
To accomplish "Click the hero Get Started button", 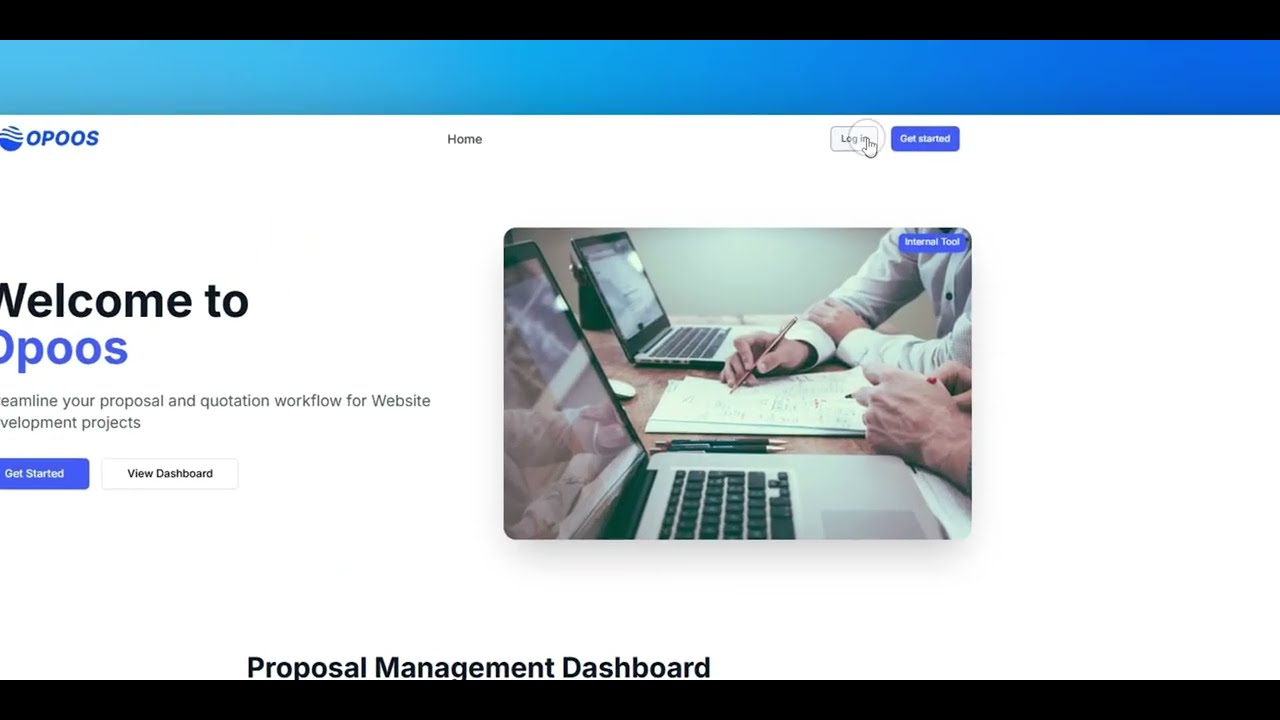I will 44,474.
